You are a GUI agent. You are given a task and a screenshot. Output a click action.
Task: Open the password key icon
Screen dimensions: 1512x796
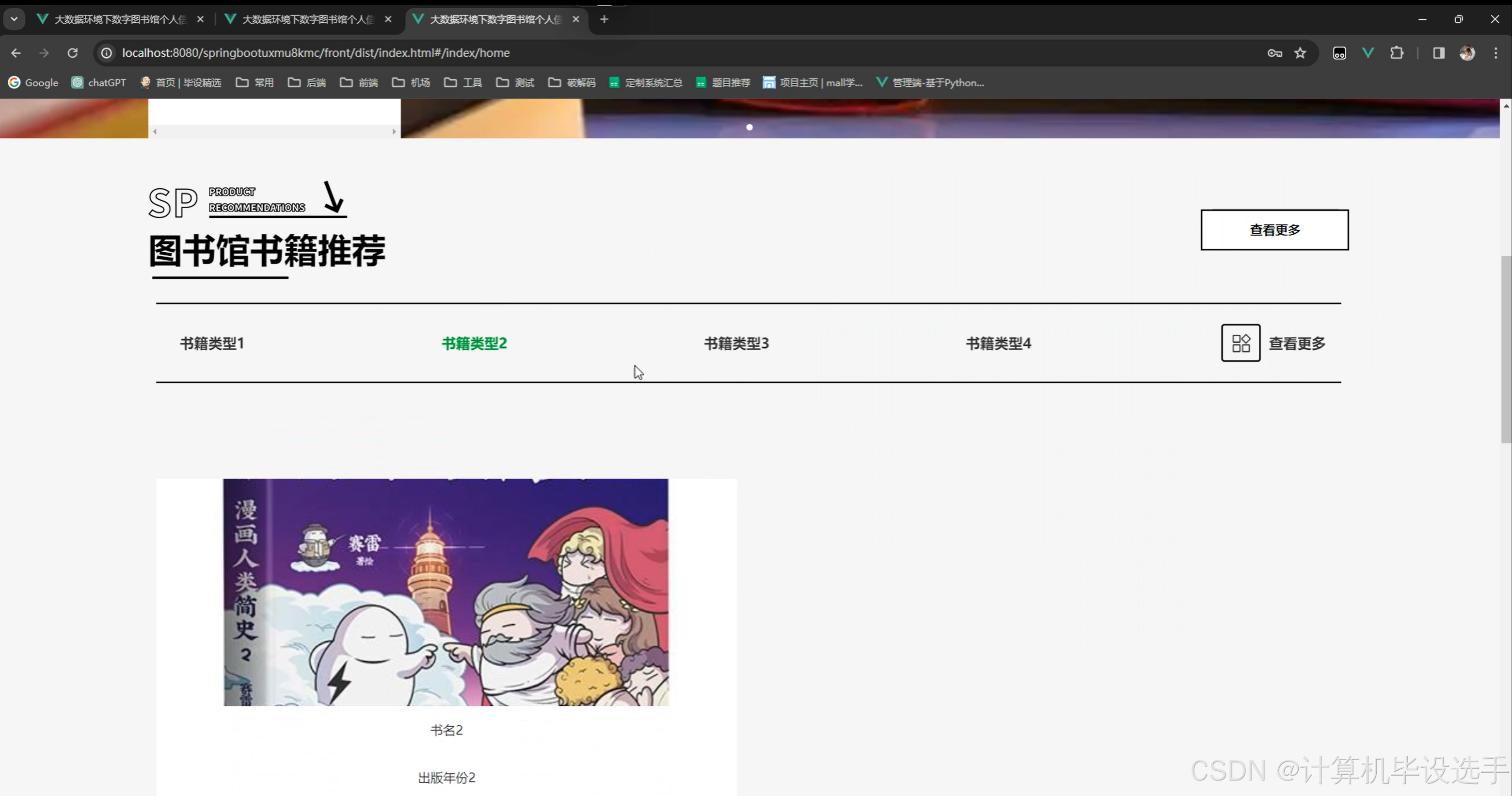pos(1274,53)
